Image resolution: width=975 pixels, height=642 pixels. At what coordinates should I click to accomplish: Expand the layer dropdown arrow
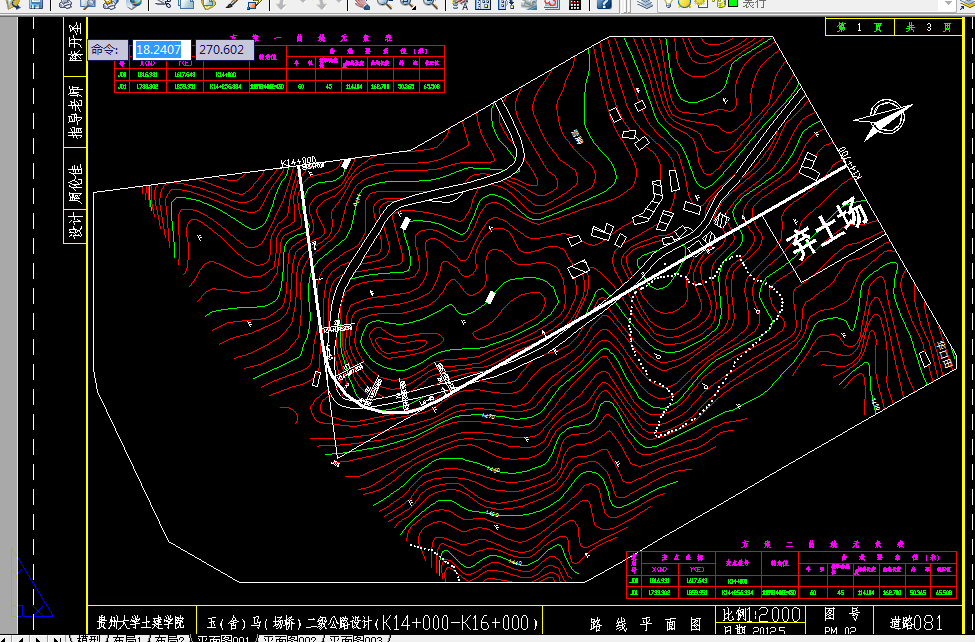point(948,4)
